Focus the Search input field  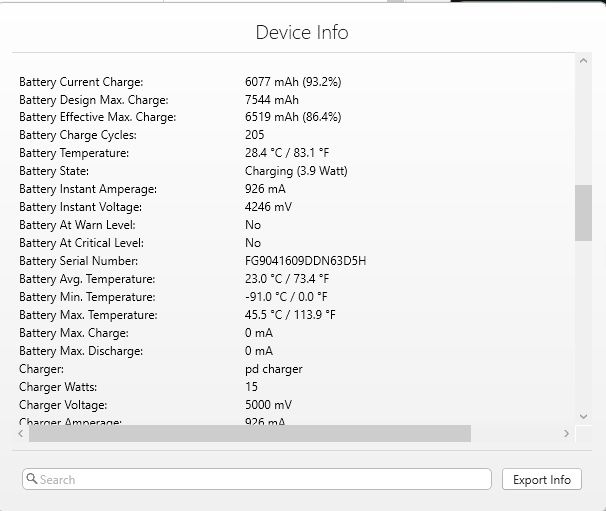click(257, 479)
